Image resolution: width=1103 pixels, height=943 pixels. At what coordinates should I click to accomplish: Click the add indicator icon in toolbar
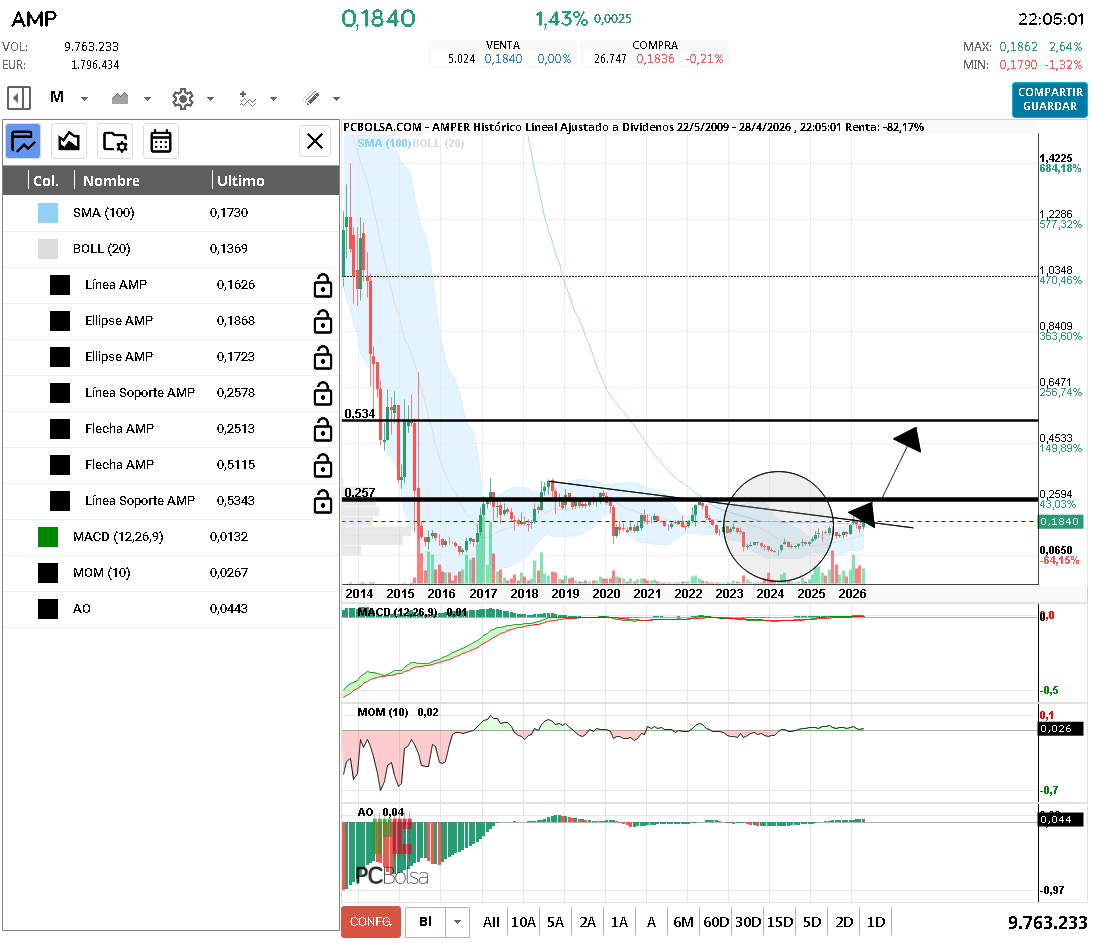248,98
